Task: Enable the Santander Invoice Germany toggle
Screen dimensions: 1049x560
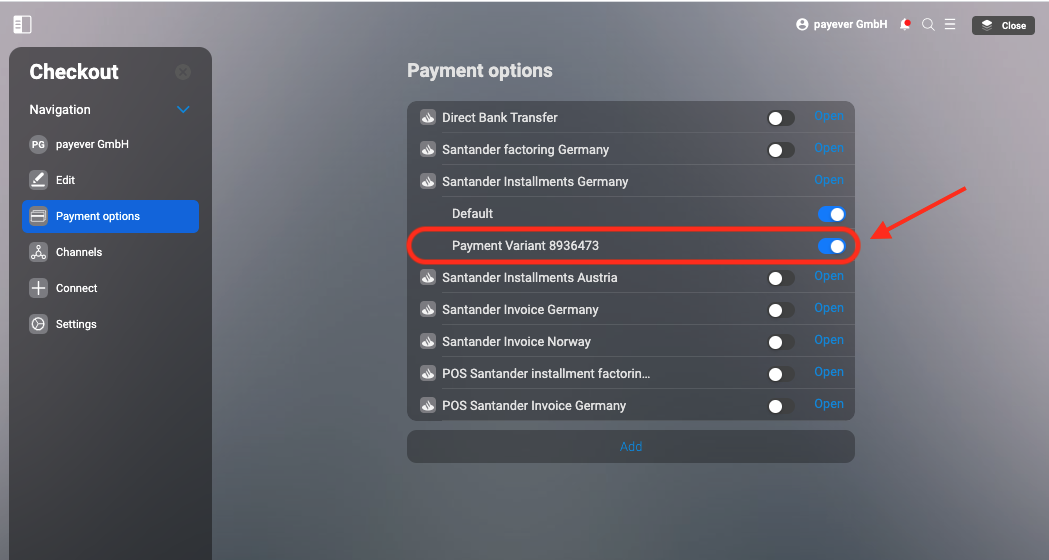Action: (781, 310)
